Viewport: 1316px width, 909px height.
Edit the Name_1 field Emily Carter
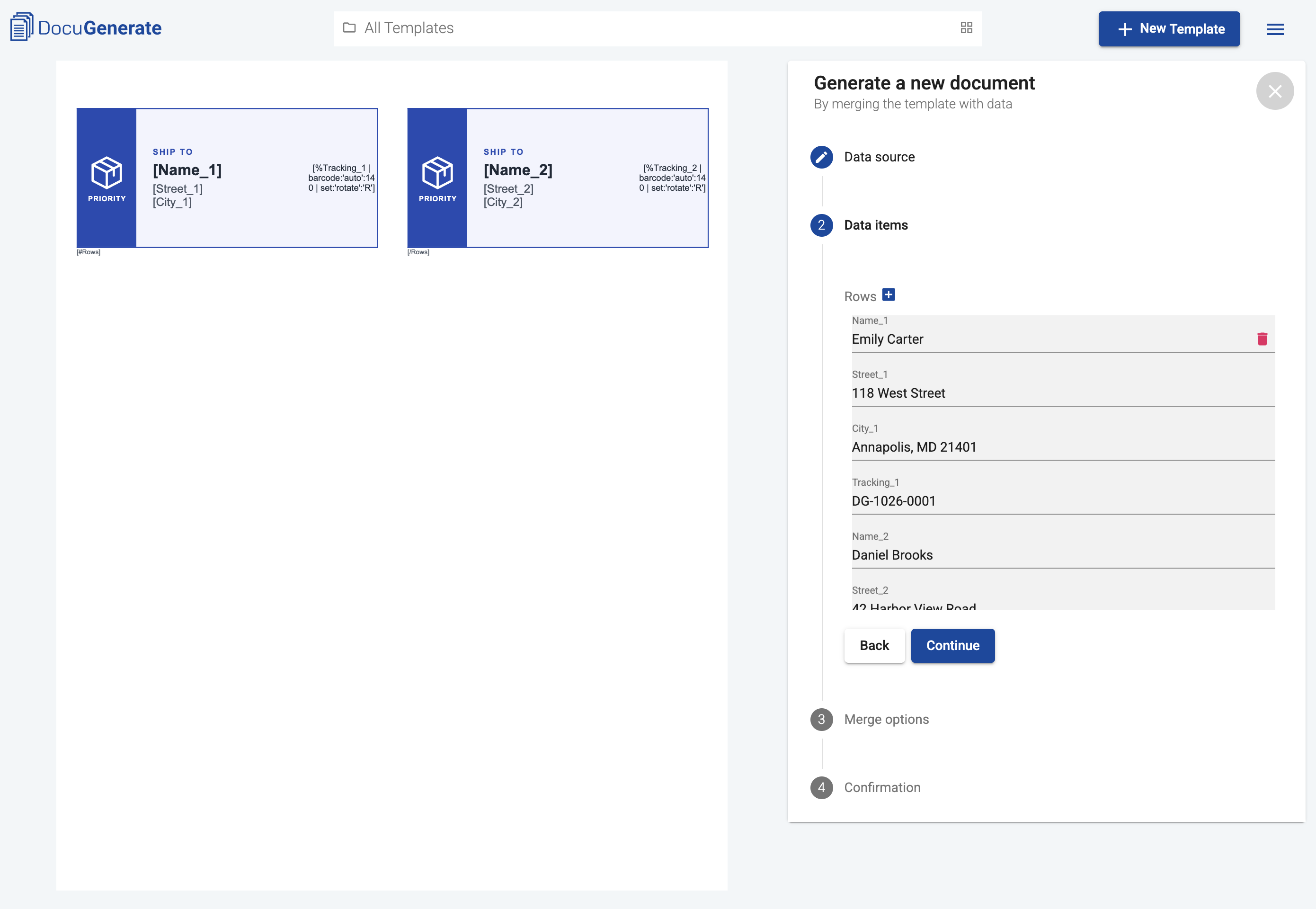click(1063, 334)
